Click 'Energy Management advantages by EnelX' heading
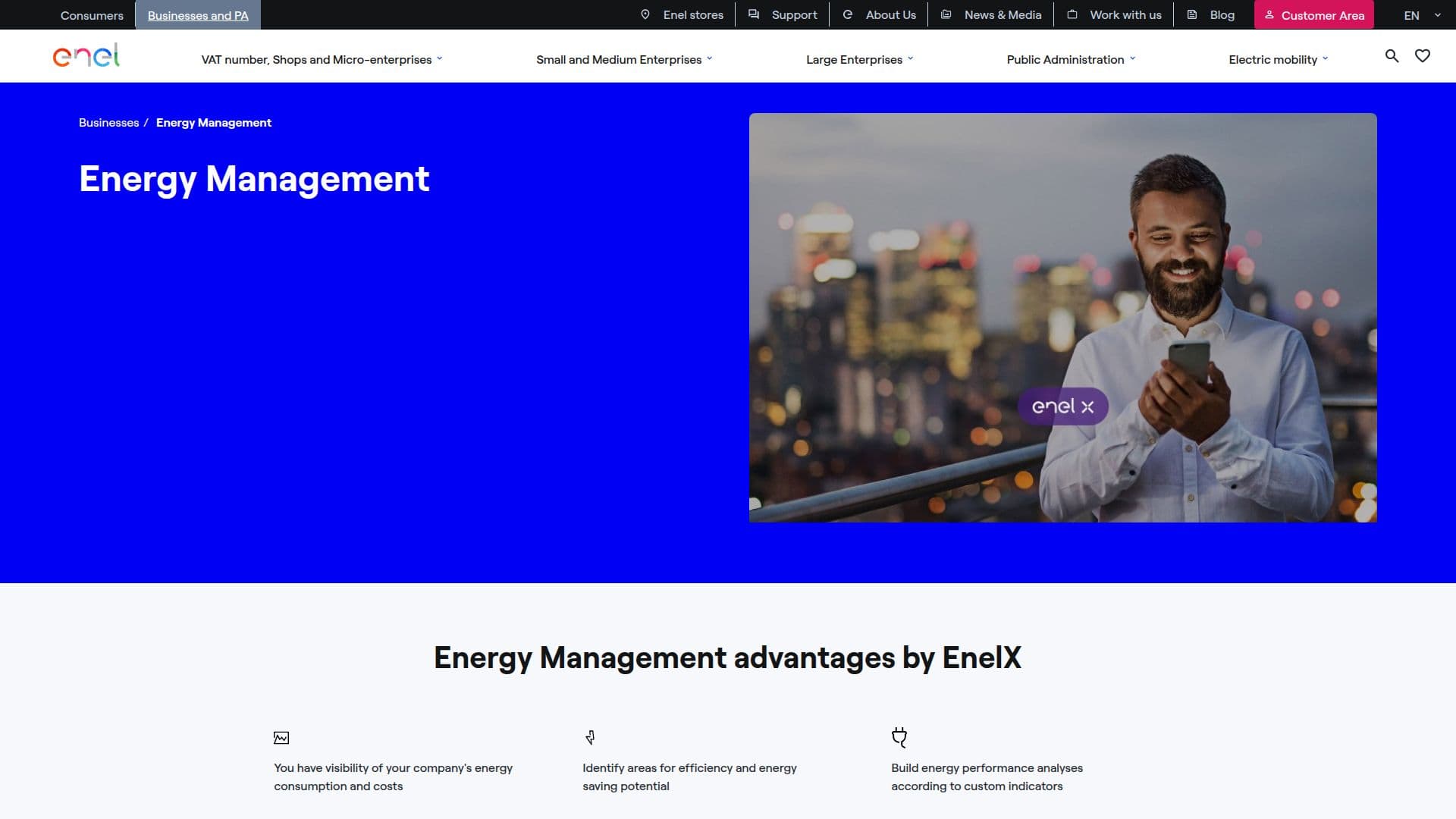 pos(727,658)
